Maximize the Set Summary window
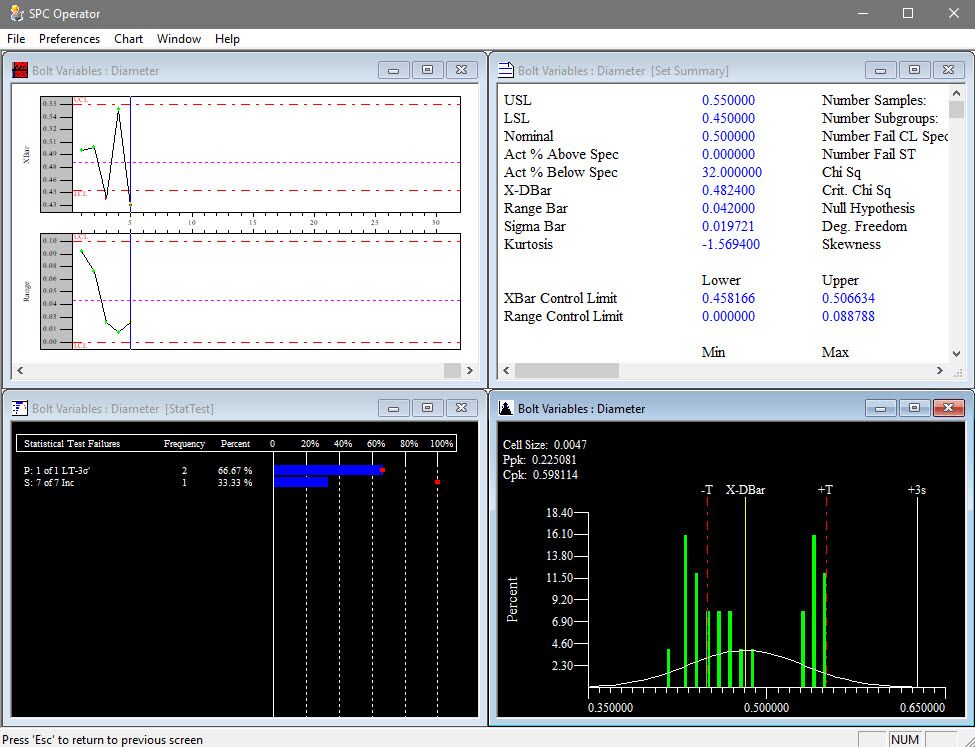Screen dimensions: 975x747 pyautogui.click(x=914, y=70)
